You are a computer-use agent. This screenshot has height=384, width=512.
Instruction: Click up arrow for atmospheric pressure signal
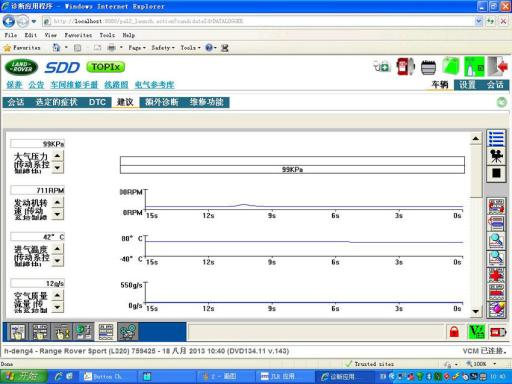(x=58, y=156)
